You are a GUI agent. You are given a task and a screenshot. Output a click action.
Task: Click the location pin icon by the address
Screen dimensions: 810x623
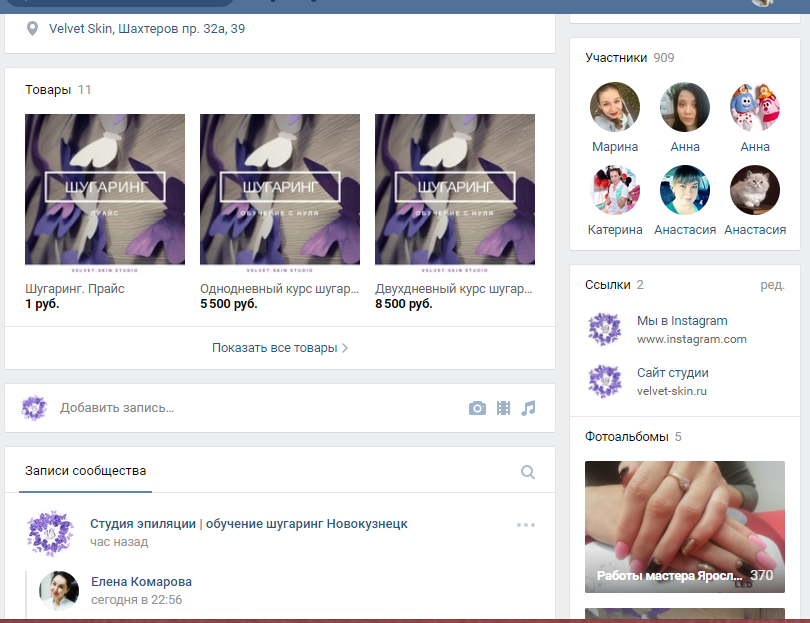tap(32, 28)
